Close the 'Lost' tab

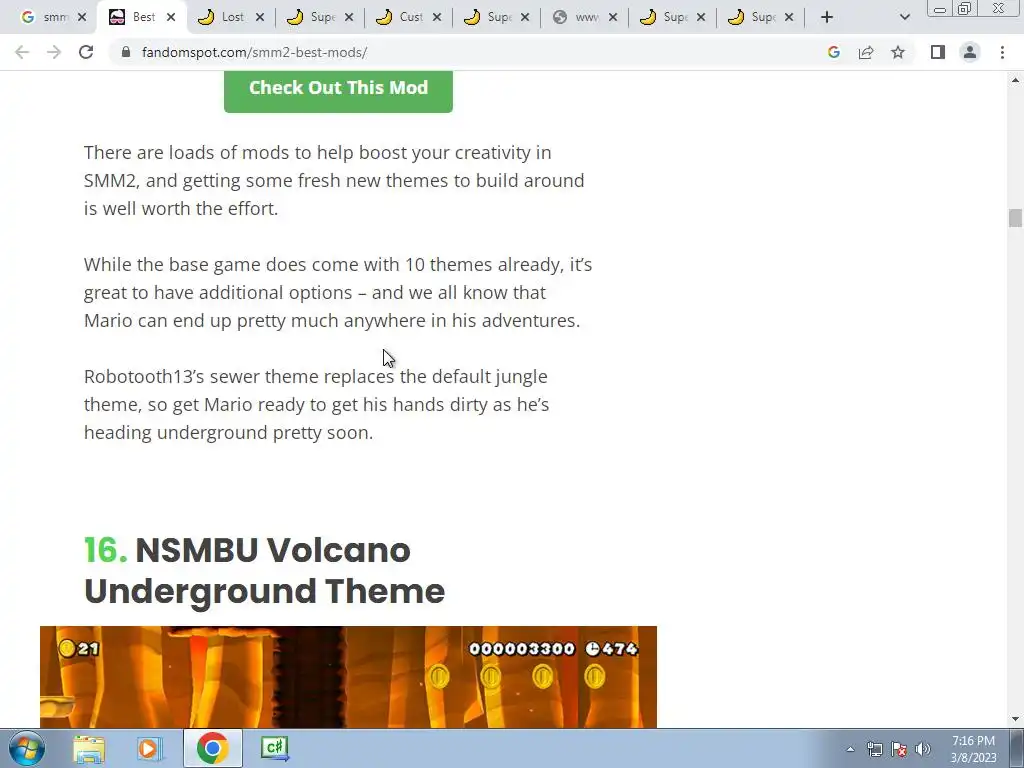260,17
